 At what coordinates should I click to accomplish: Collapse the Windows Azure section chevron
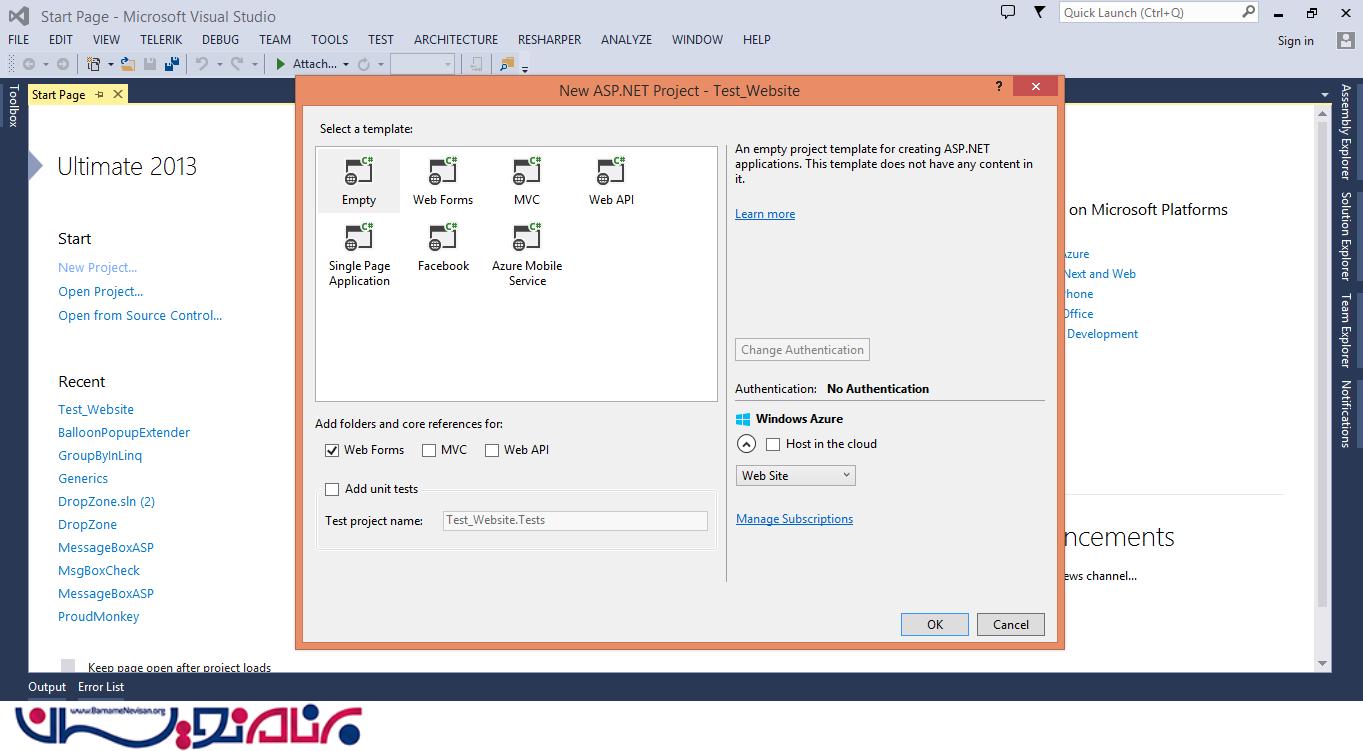click(x=746, y=444)
